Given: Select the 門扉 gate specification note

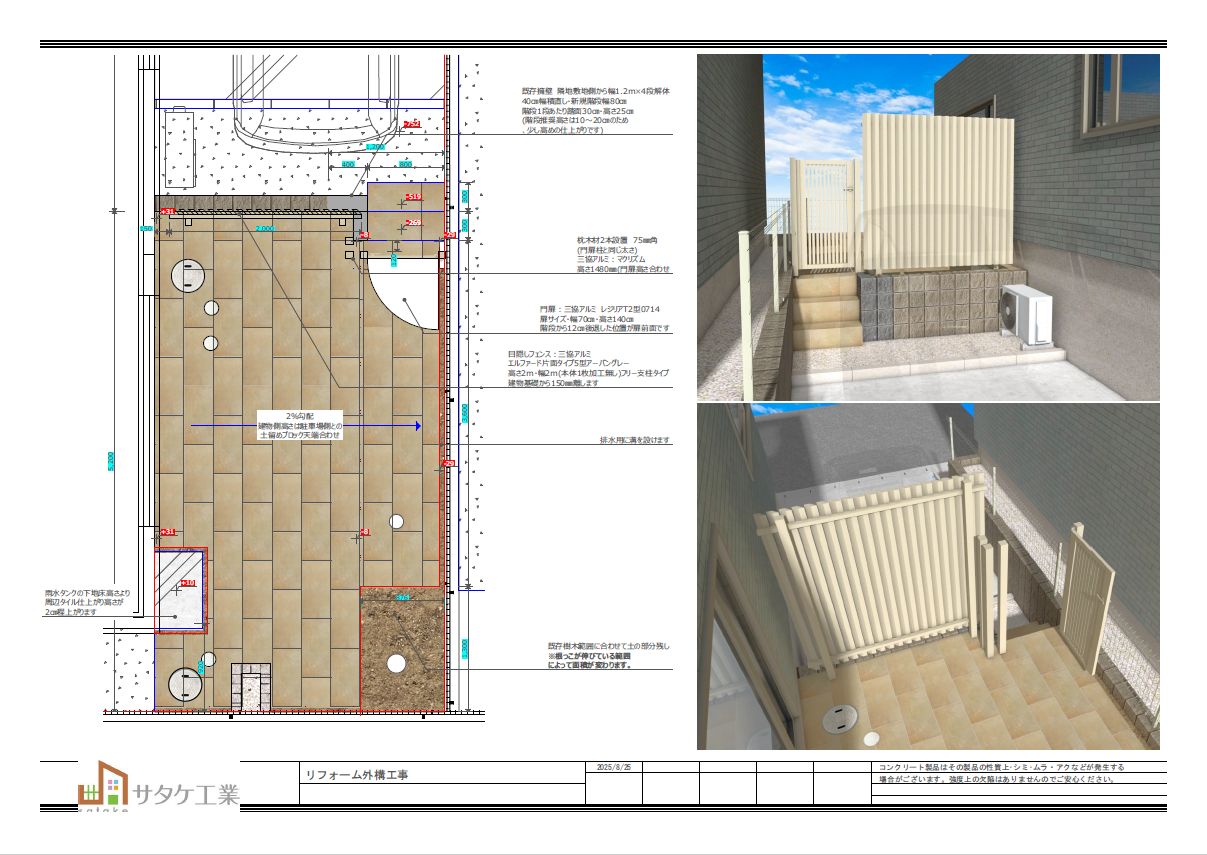Looking at the screenshot, I should (x=603, y=318).
